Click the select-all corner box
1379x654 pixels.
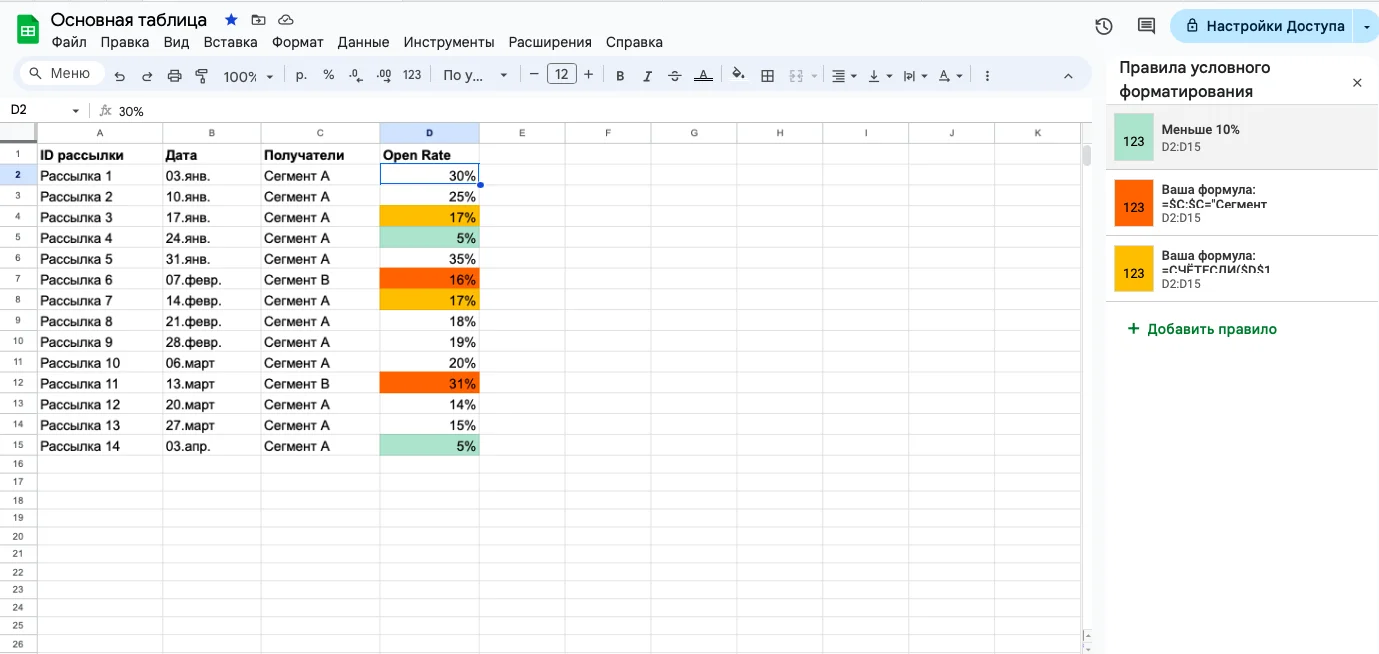coord(18,133)
